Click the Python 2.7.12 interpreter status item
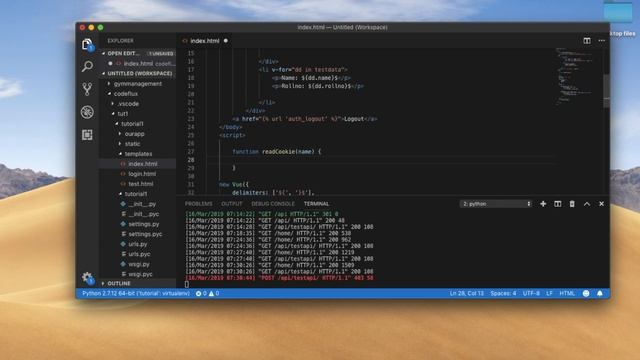Image resolution: width=640 pixels, height=360 pixels. [136, 293]
